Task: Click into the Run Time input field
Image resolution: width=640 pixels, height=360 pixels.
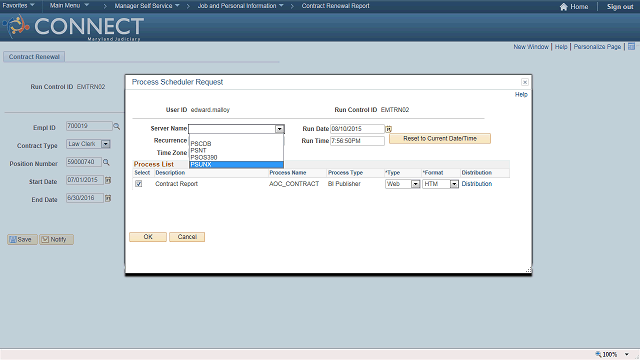Action: pyautogui.click(x=357, y=141)
